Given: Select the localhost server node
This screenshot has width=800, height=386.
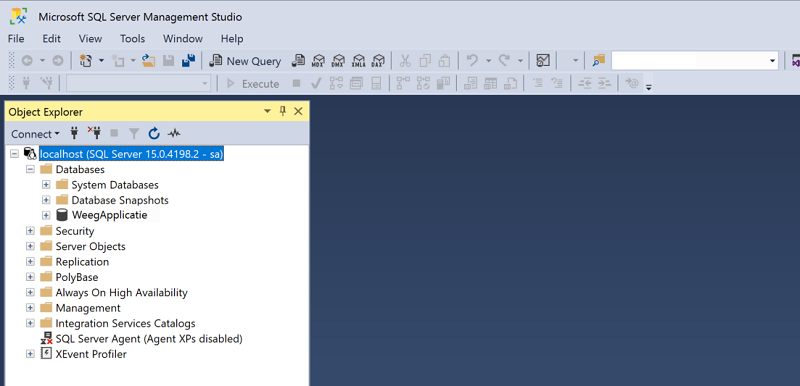Looking at the screenshot, I should coord(132,153).
